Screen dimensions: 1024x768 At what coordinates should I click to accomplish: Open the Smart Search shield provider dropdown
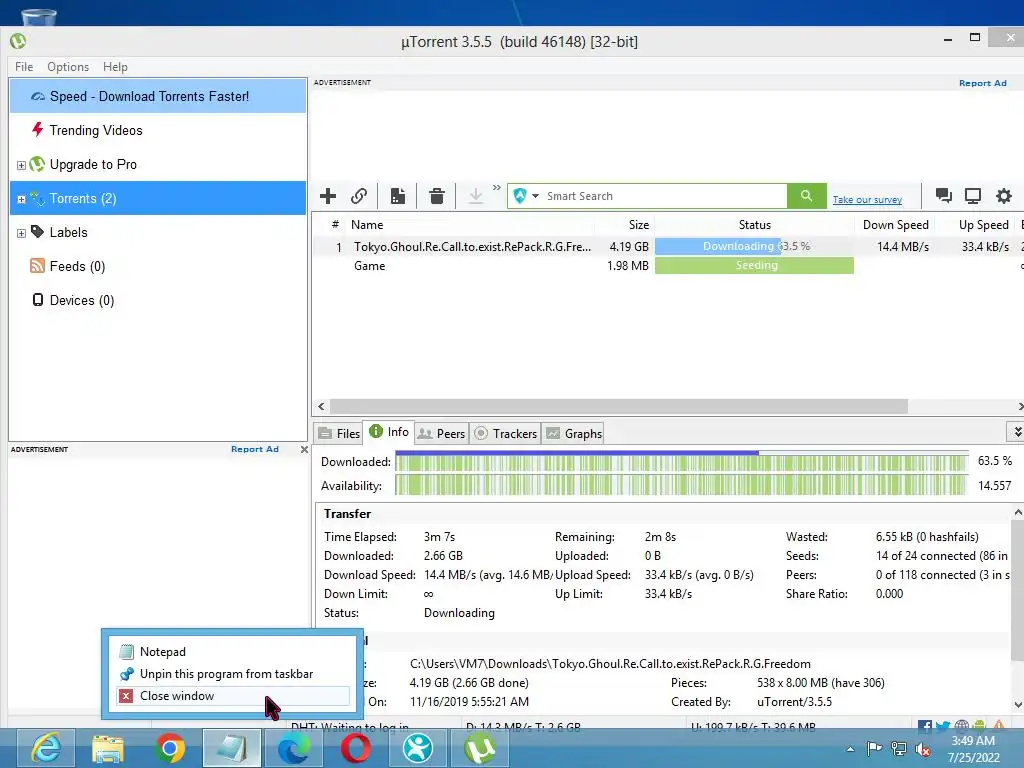[x=526, y=196]
